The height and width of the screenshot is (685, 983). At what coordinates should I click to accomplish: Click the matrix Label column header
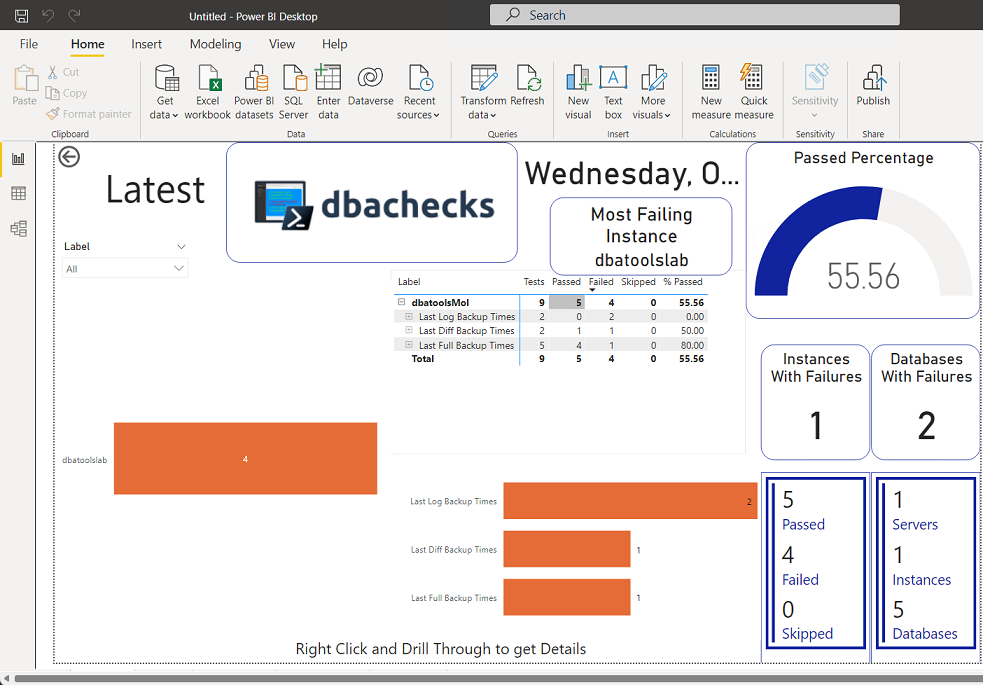(x=409, y=282)
